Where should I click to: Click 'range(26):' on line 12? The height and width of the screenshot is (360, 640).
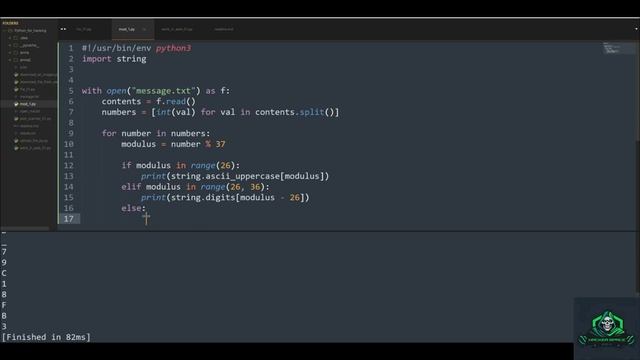coord(215,165)
